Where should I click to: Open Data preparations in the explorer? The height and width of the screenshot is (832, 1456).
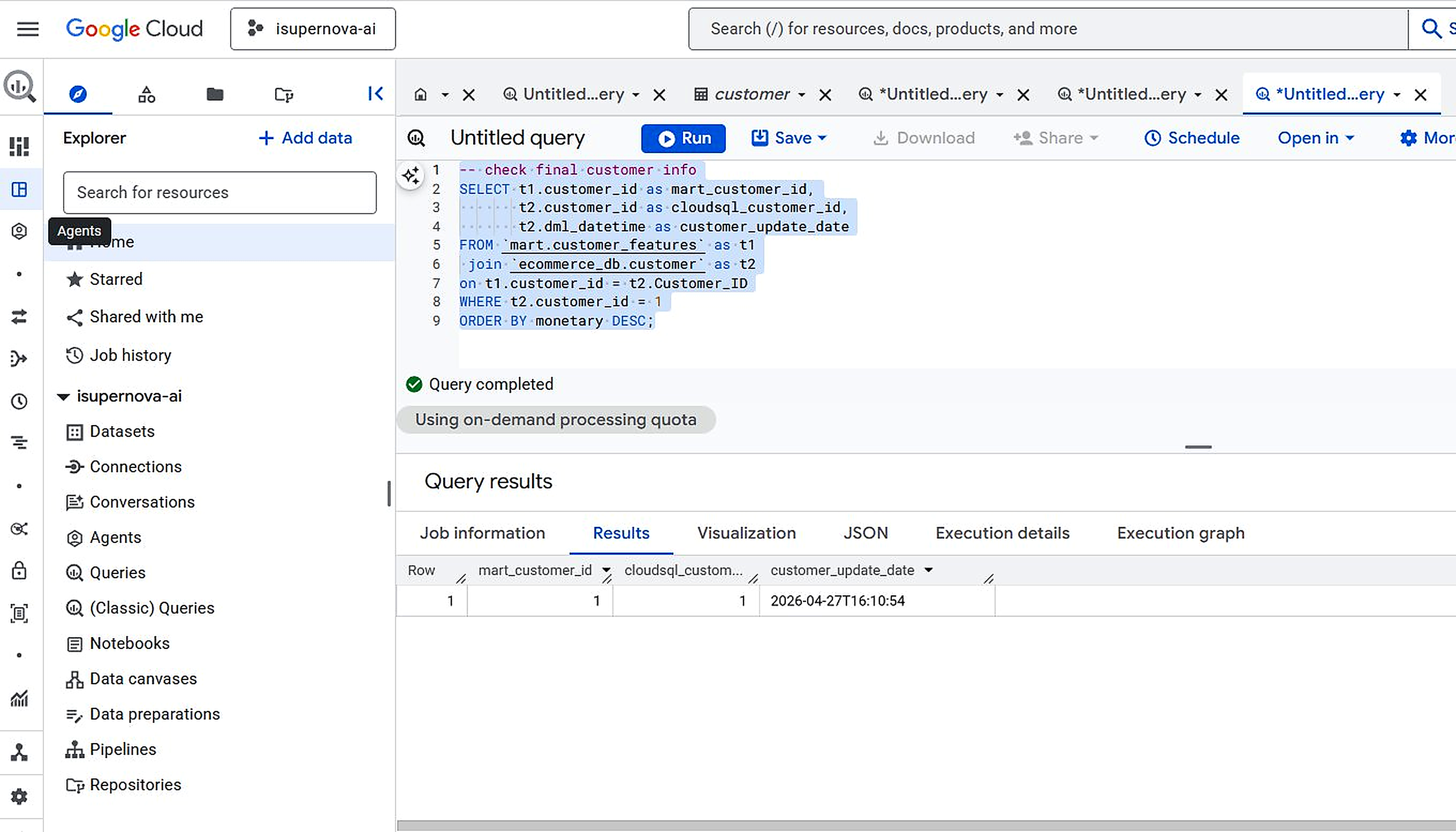click(154, 714)
